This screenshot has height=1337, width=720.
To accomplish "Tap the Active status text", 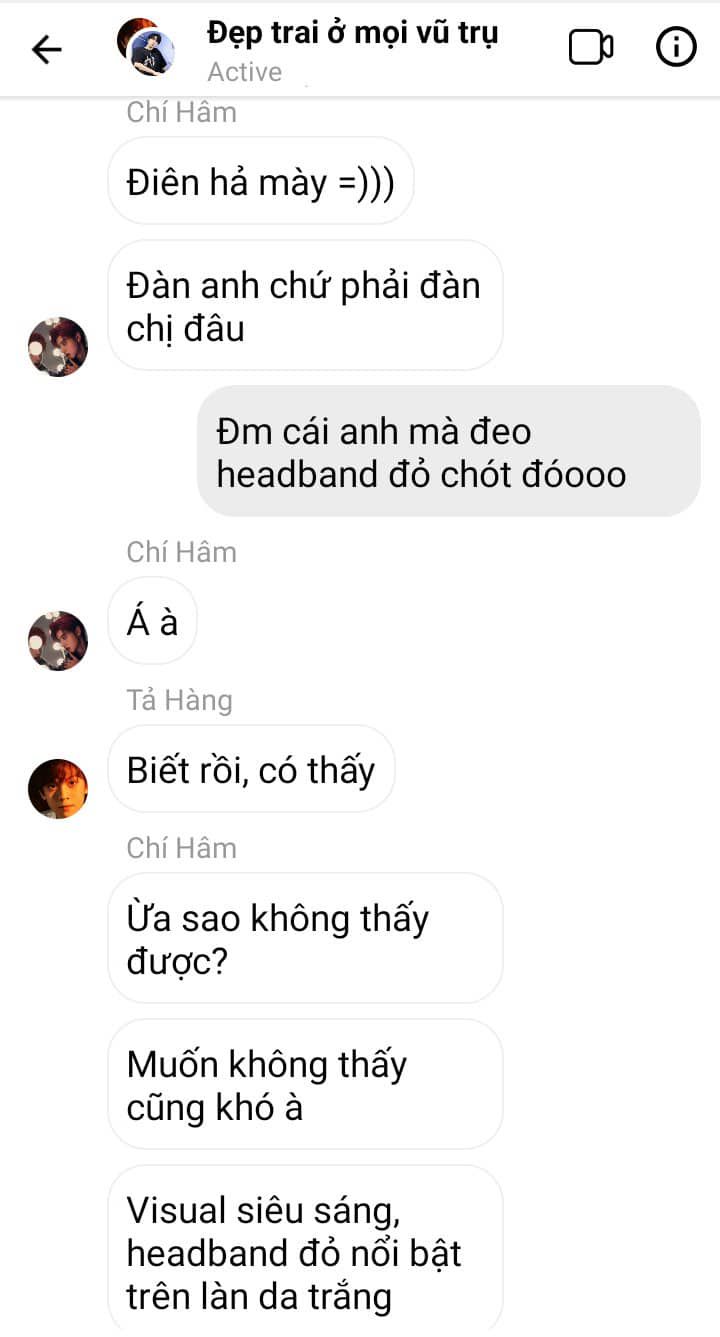I will coord(245,72).
